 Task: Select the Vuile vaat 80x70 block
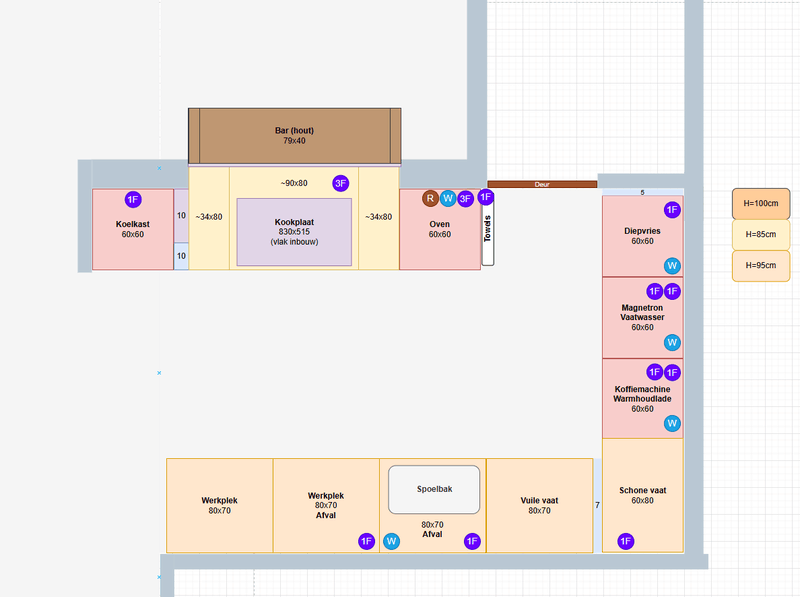(539, 506)
